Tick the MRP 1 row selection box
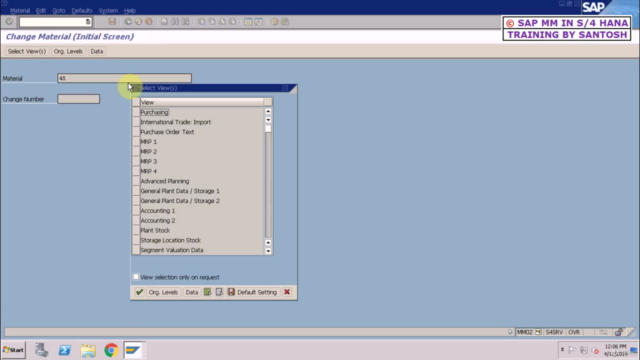The width and height of the screenshot is (640, 360). [x=136, y=142]
